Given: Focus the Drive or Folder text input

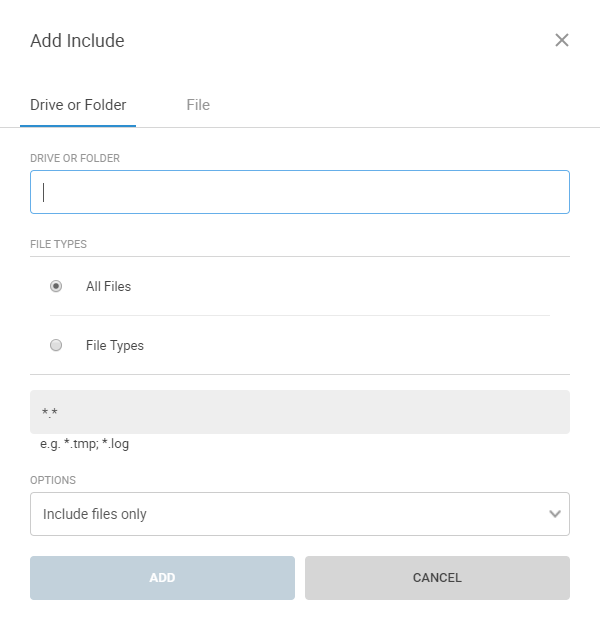Looking at the screenshot, I should click(x=300, y=192).
